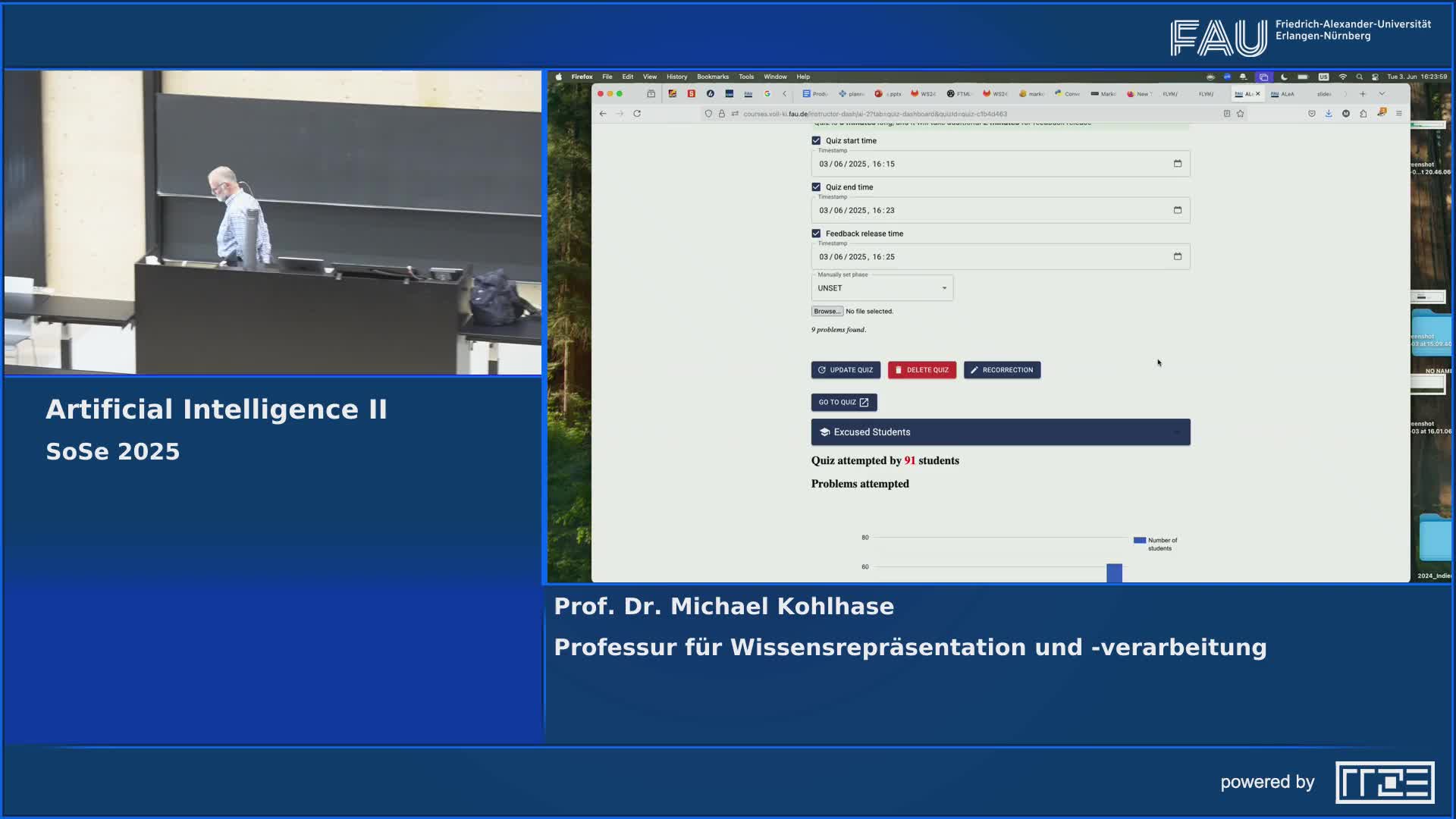Screen dimensions: 1456x819
Task: Toggle the Feedback release time checkbox
Action: click(x=816, y=234)
